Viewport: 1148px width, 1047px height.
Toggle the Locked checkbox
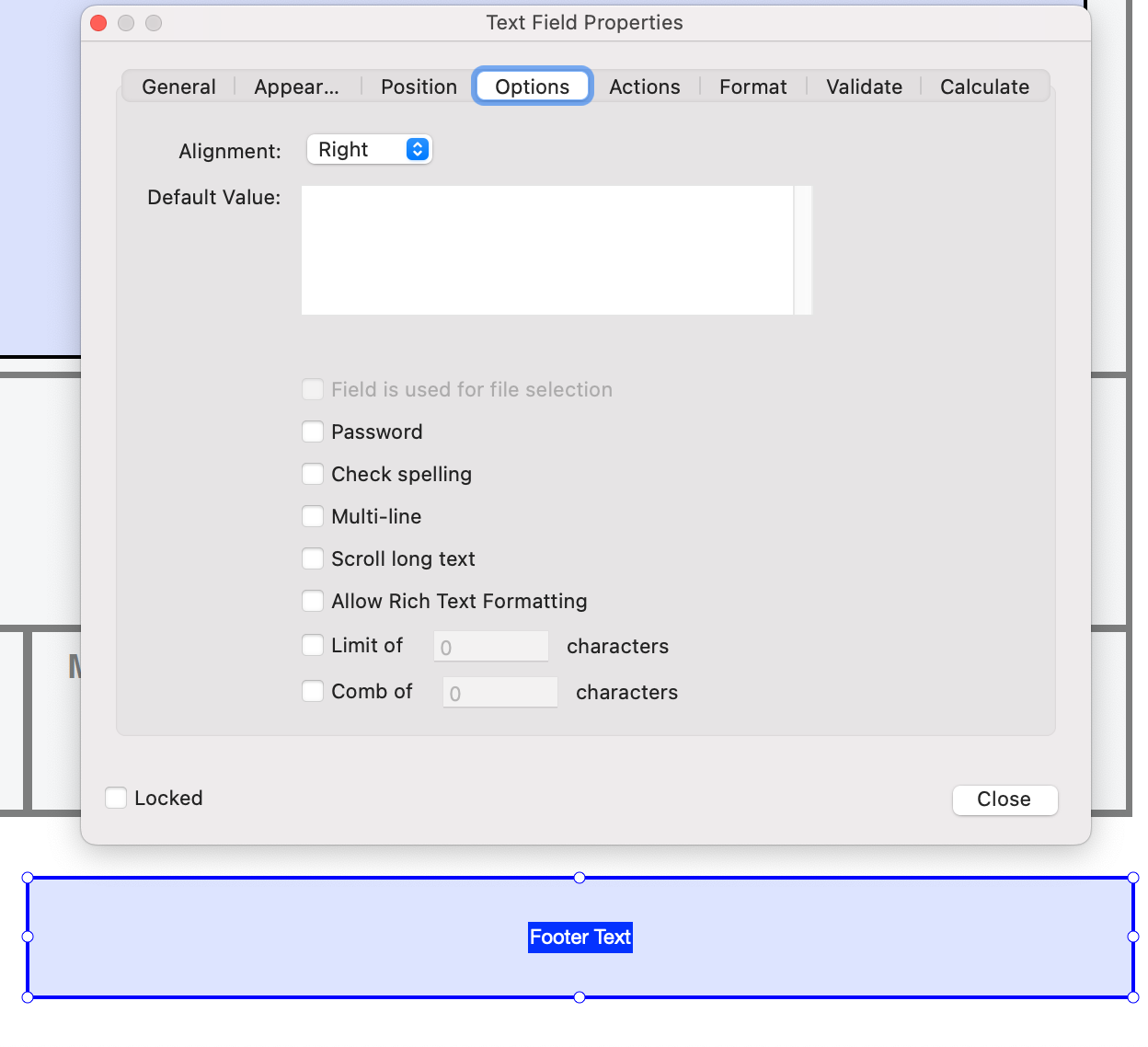[116, 798]
